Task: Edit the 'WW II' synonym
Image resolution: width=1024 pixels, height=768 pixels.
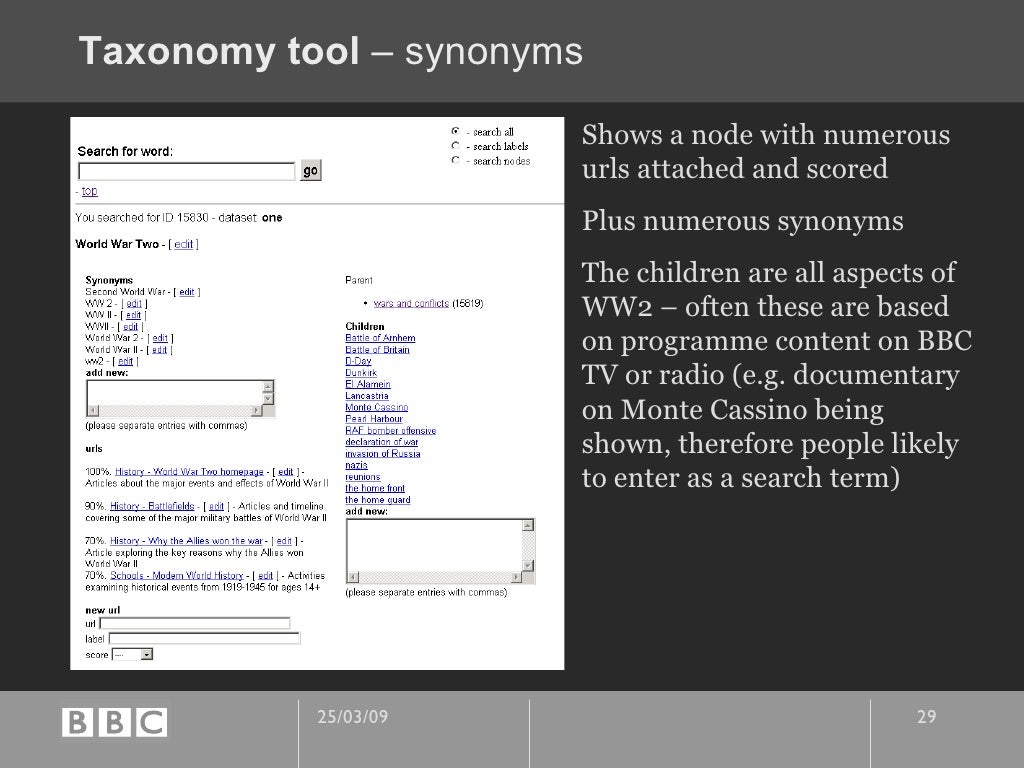Action: click(x=133, y=315)
